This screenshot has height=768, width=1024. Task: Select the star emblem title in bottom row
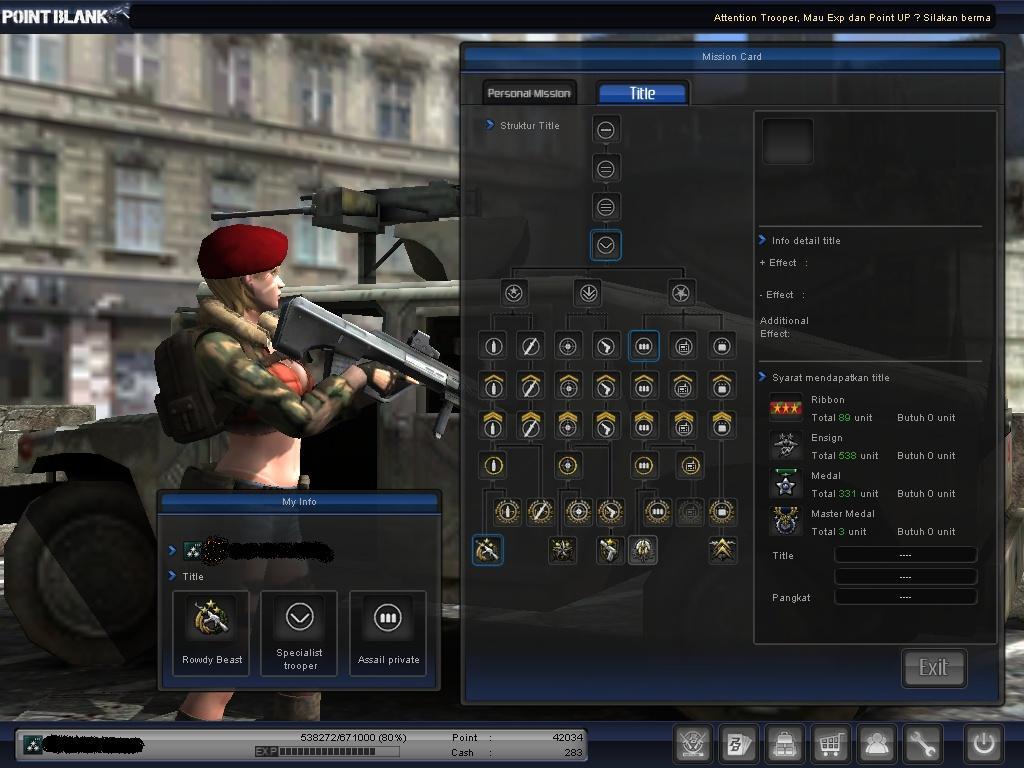(562, 550)
